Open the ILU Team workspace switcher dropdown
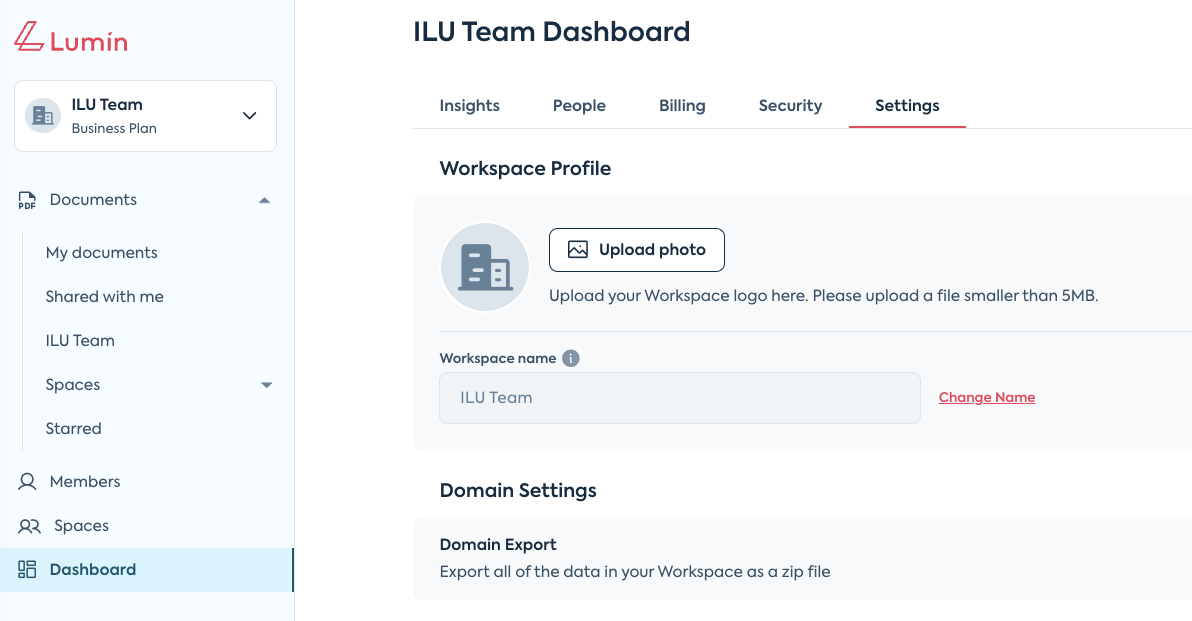The image size is (1192, 621). pos(145,116)
